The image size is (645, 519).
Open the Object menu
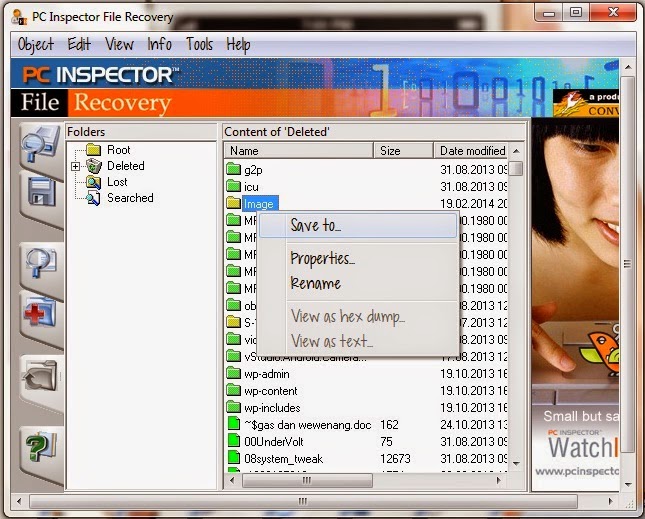pos(35,44)
